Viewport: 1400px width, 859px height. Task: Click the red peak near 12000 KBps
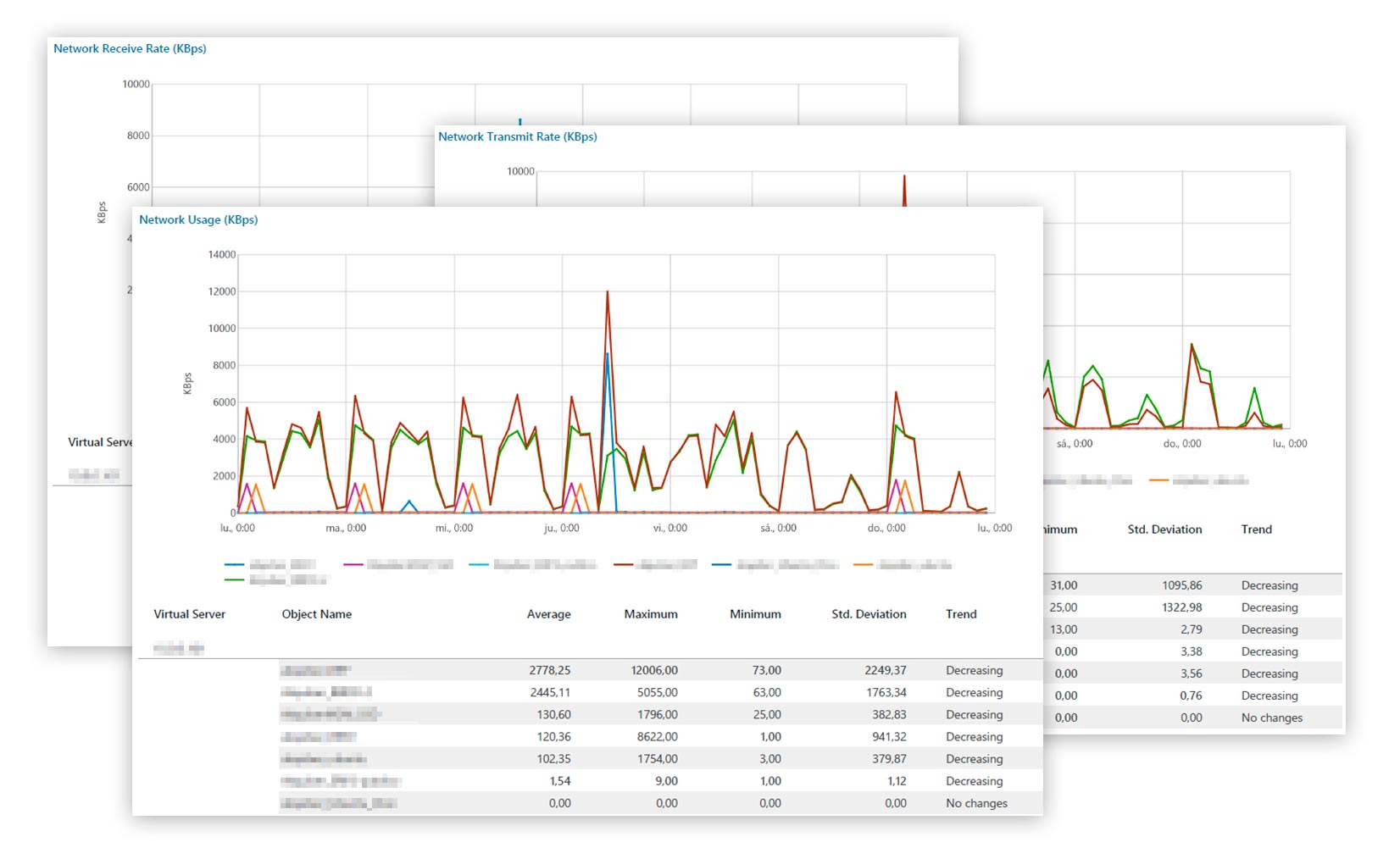coord(607,292)
